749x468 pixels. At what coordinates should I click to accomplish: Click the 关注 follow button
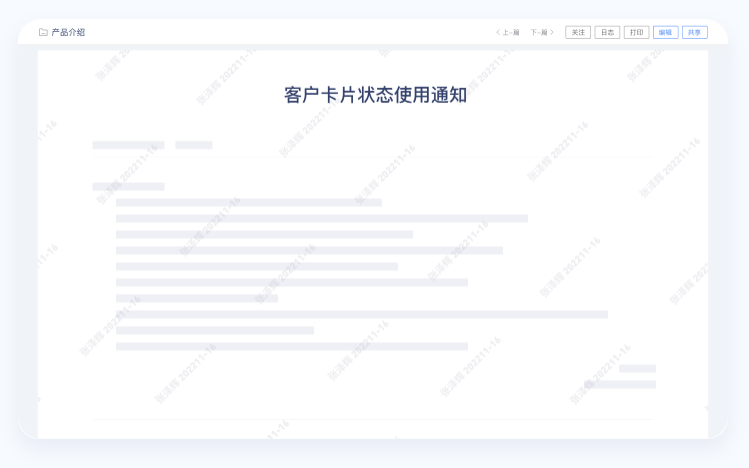(578, 32)
